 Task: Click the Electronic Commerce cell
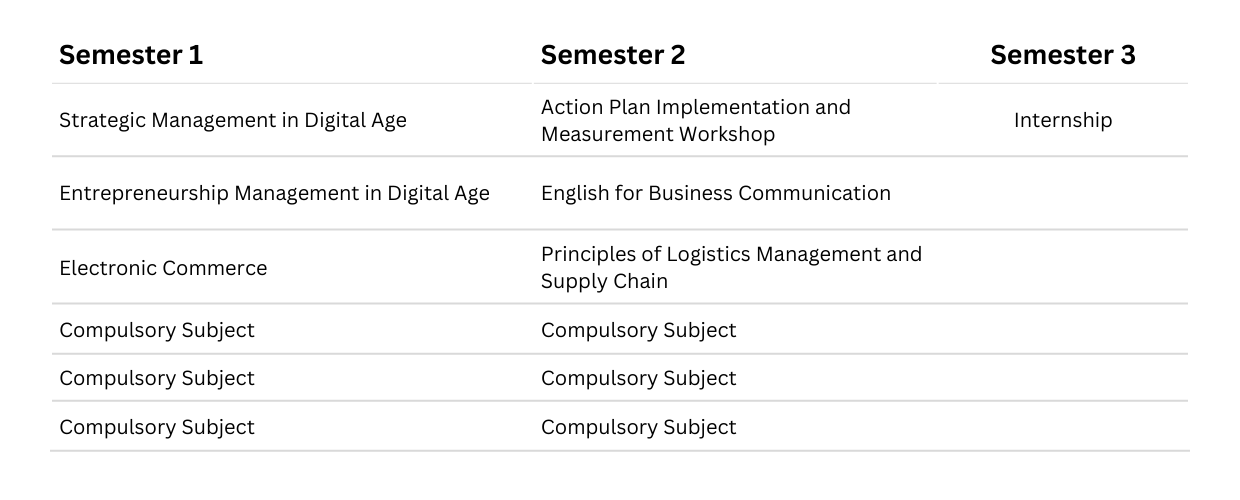click(x=163, y=268)
